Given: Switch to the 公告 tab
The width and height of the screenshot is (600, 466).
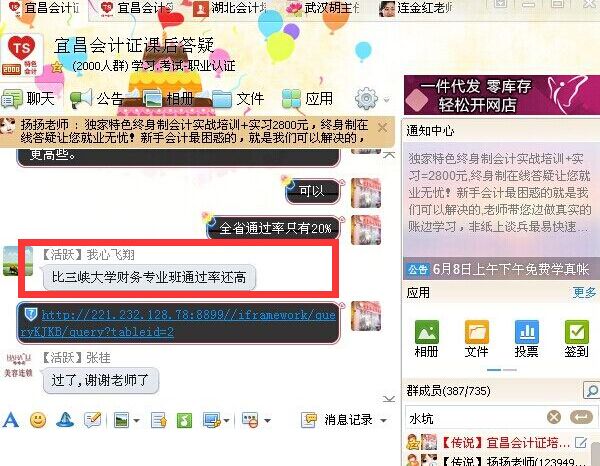Looking at the screenshot, I should 97,98.
